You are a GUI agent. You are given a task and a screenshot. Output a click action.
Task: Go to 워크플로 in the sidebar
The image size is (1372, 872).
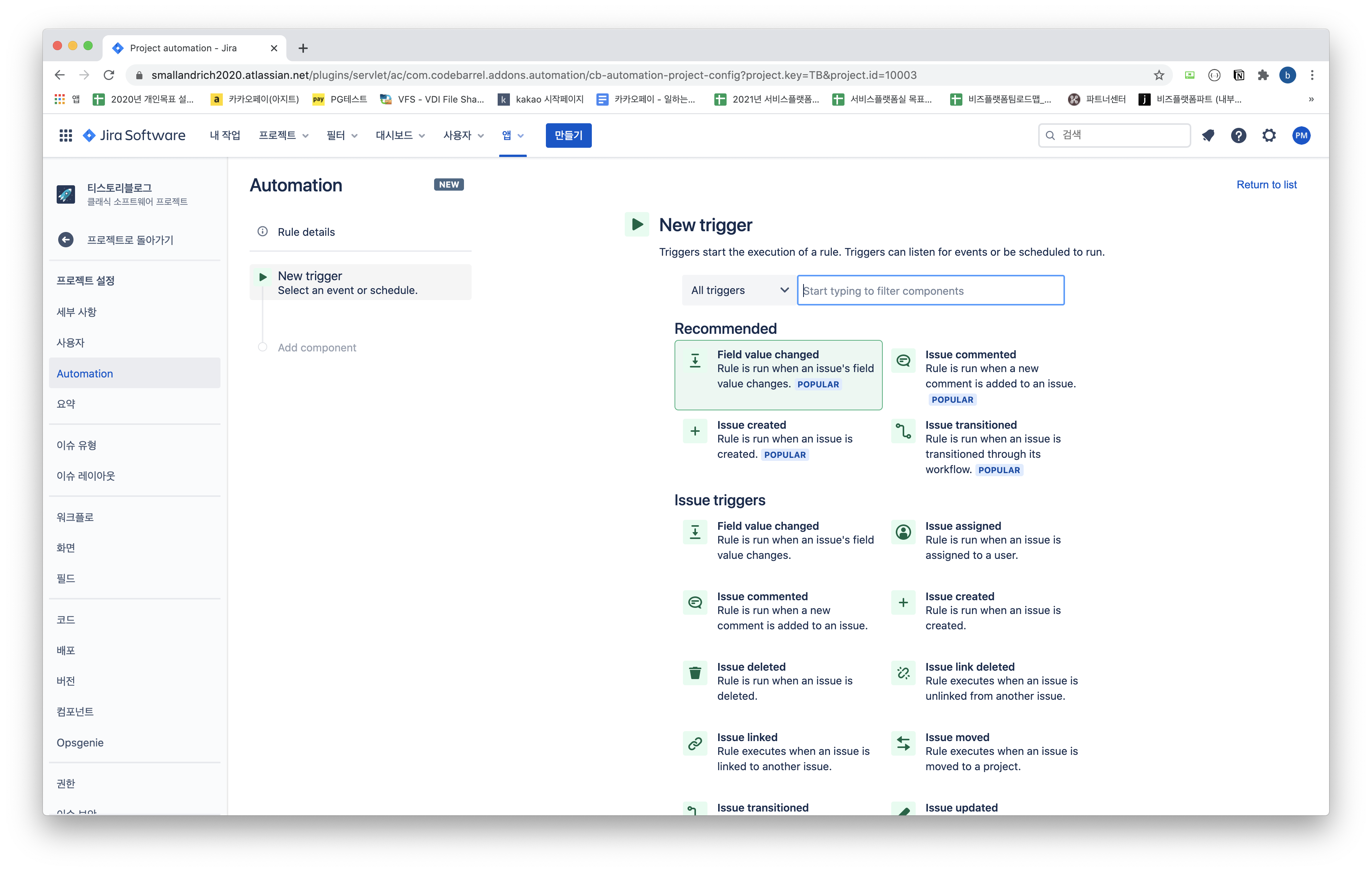[x=75, y=517]
